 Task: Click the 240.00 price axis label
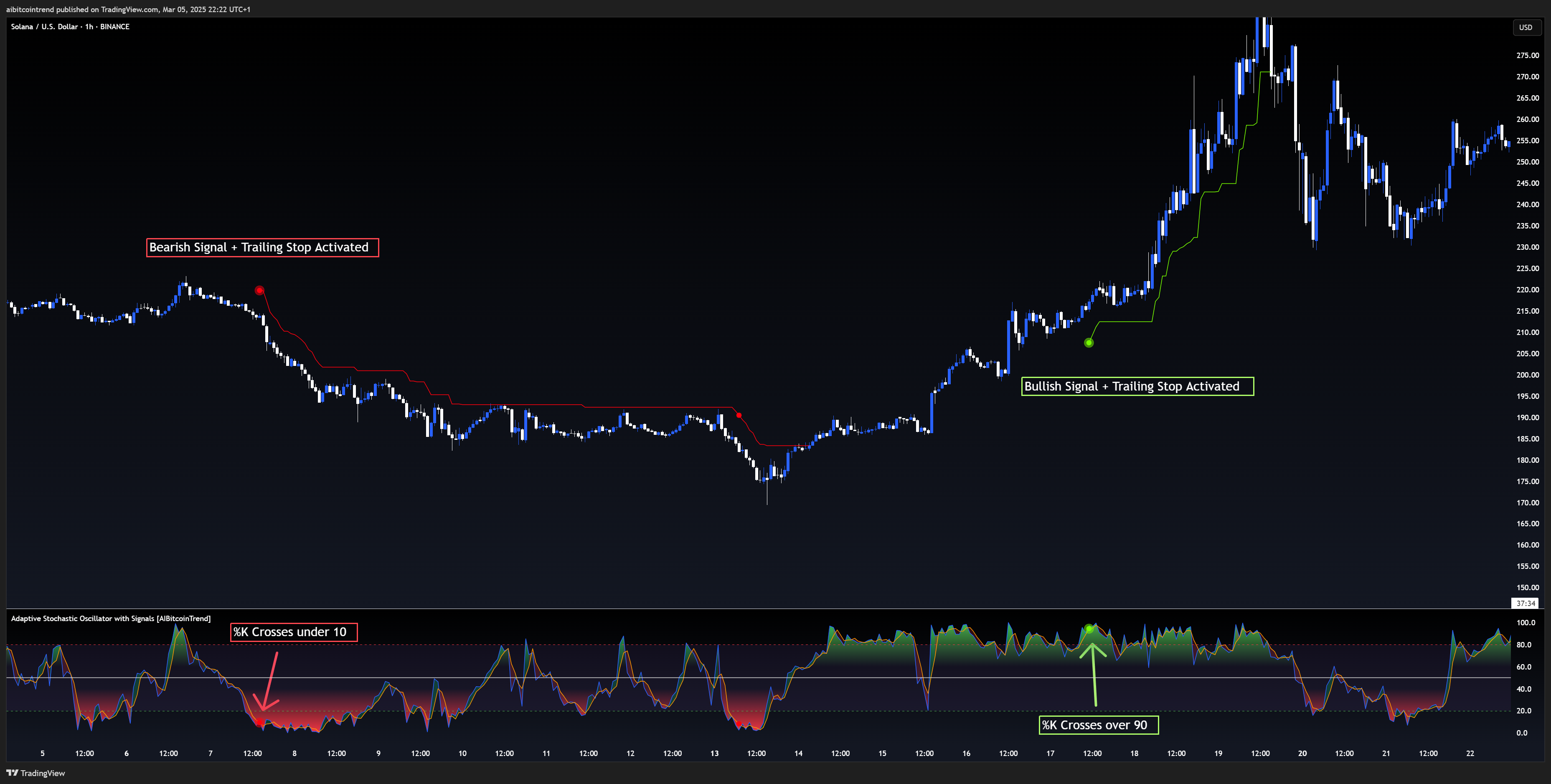1528,204
